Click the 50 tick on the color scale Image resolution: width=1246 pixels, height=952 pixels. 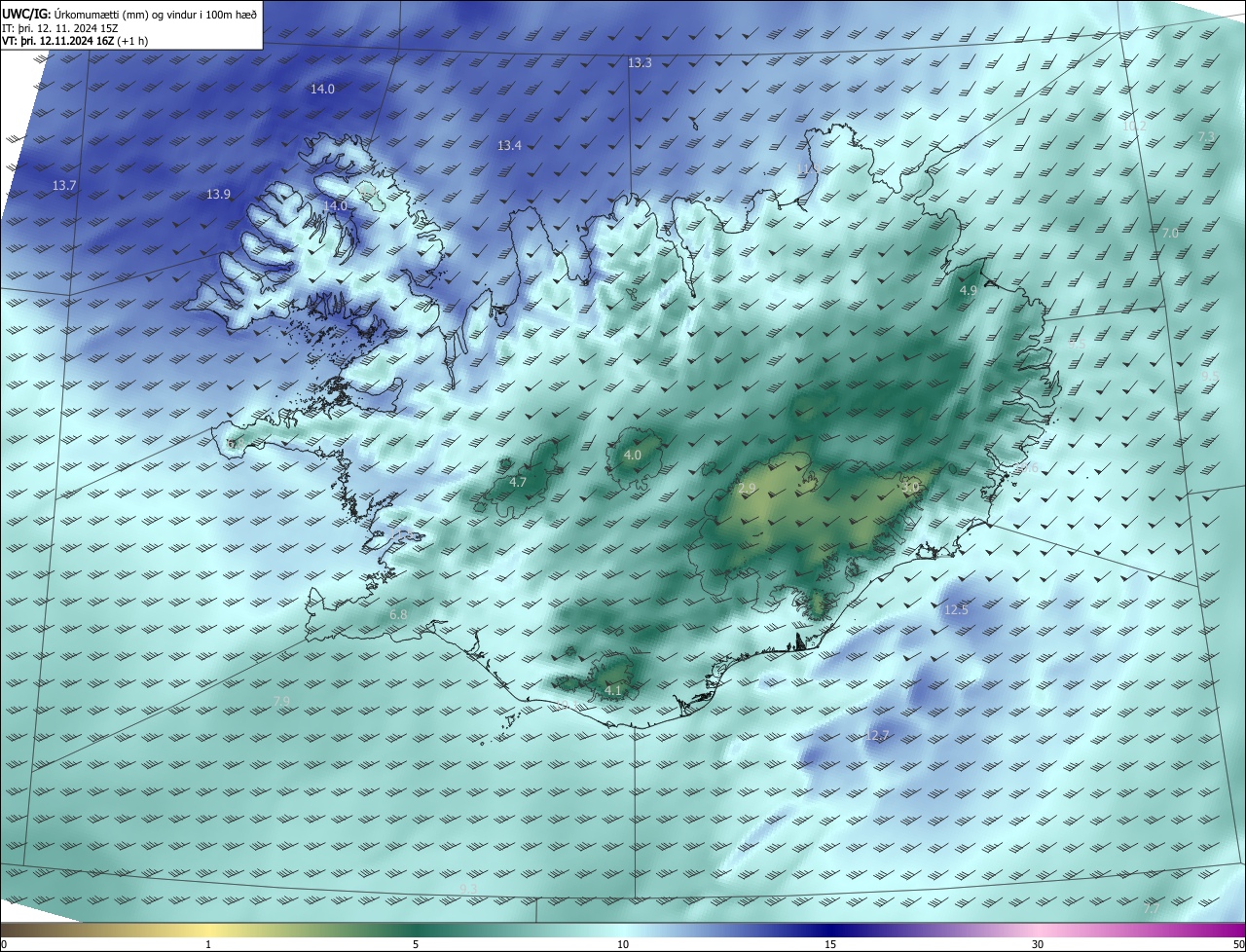(1237, 944)
